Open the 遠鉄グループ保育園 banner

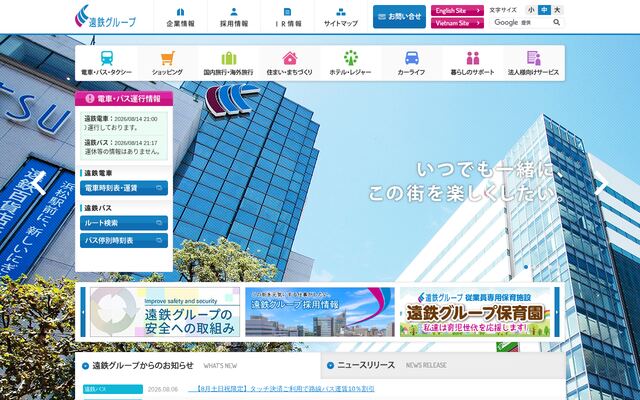pyautogui.click(x=475, y=312)
